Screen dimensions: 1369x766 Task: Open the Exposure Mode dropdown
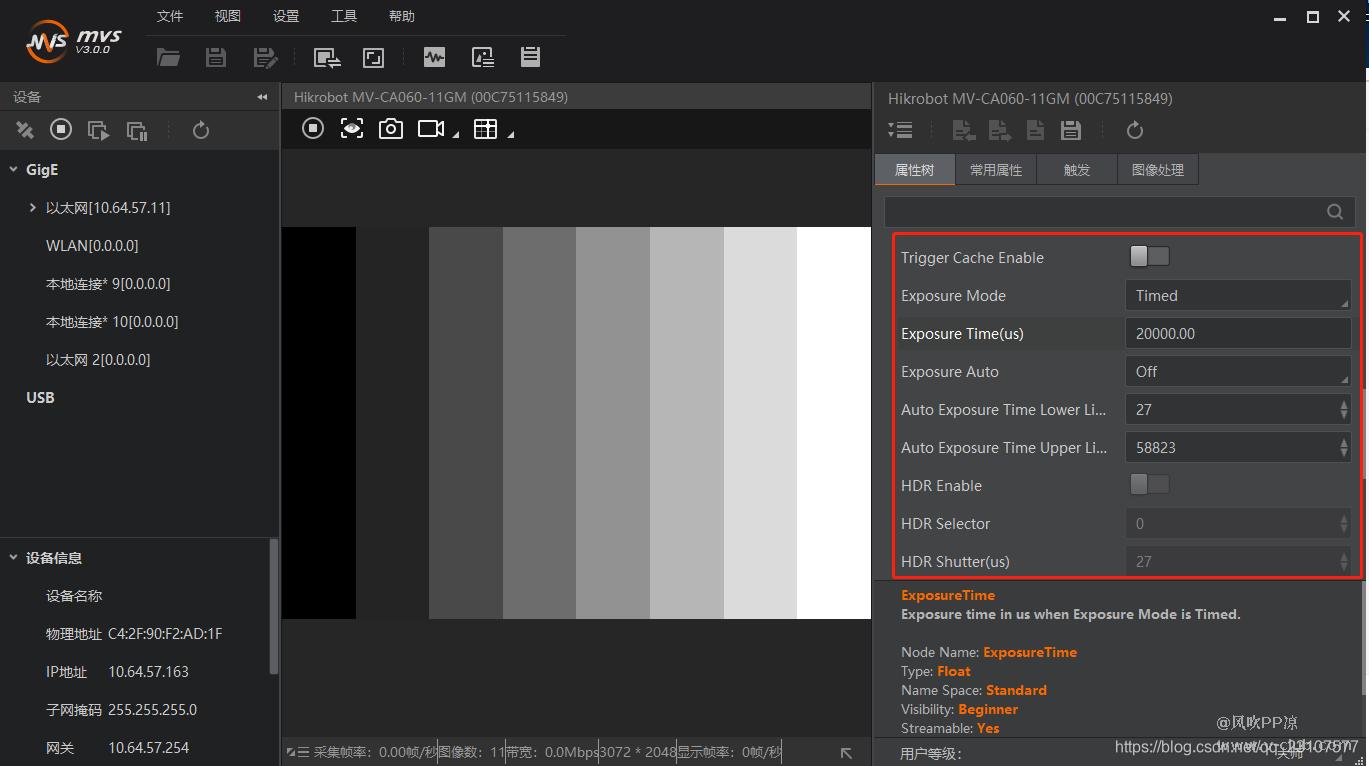(1238, 295)
